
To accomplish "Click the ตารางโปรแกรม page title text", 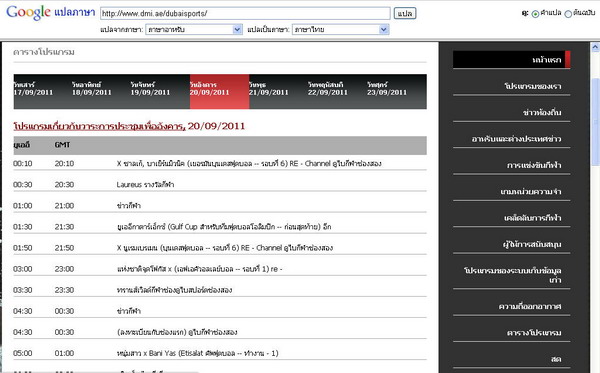I will click(44, 52).
